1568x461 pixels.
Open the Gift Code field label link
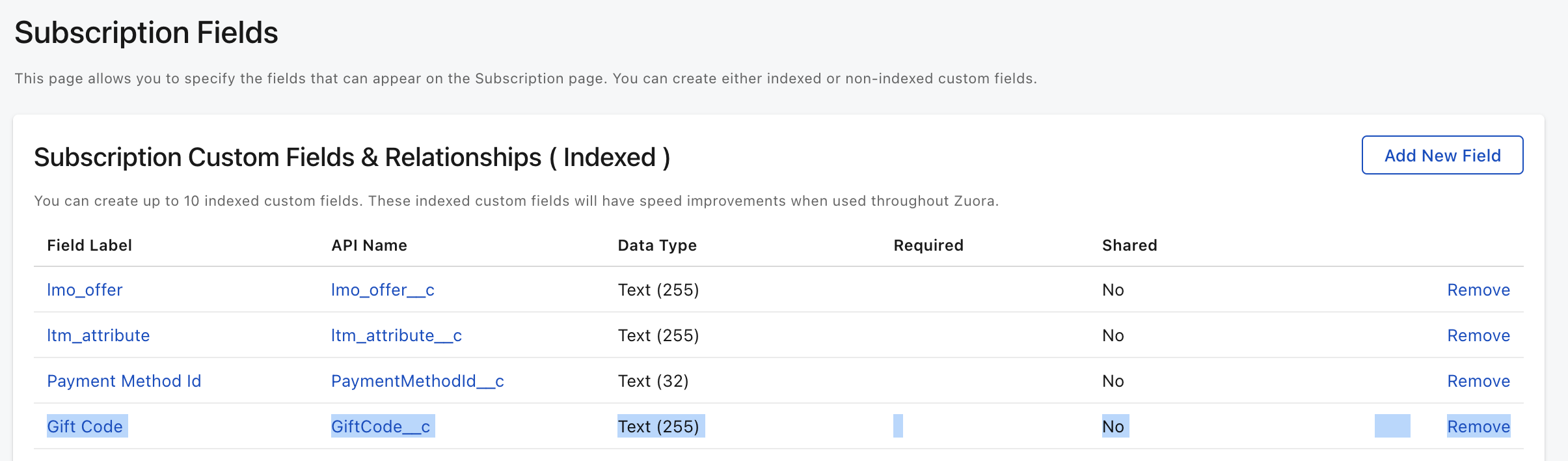point(85,427)
